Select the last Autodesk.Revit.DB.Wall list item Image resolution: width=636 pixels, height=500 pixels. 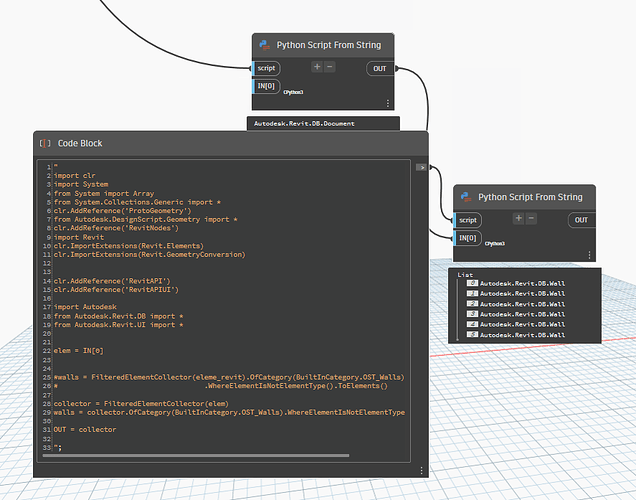click(x=520, y=334)
